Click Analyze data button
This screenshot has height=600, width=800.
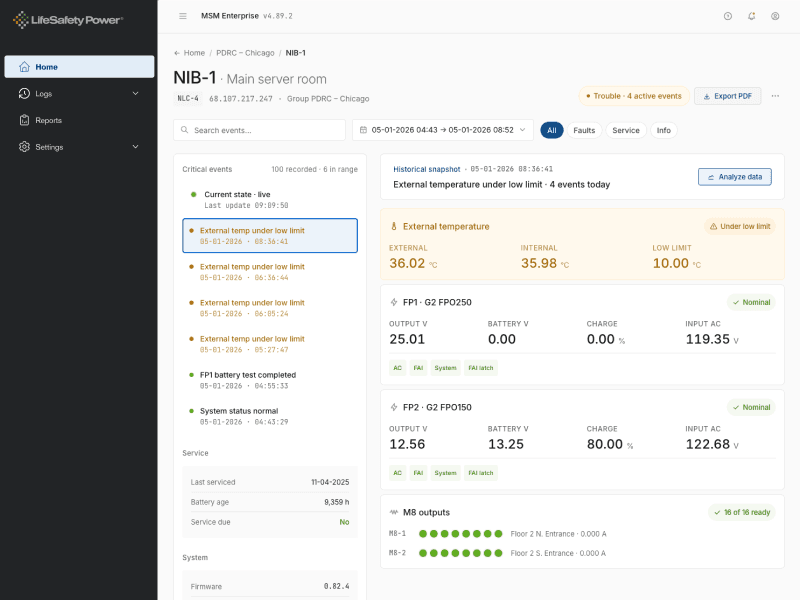click(734, 177)
